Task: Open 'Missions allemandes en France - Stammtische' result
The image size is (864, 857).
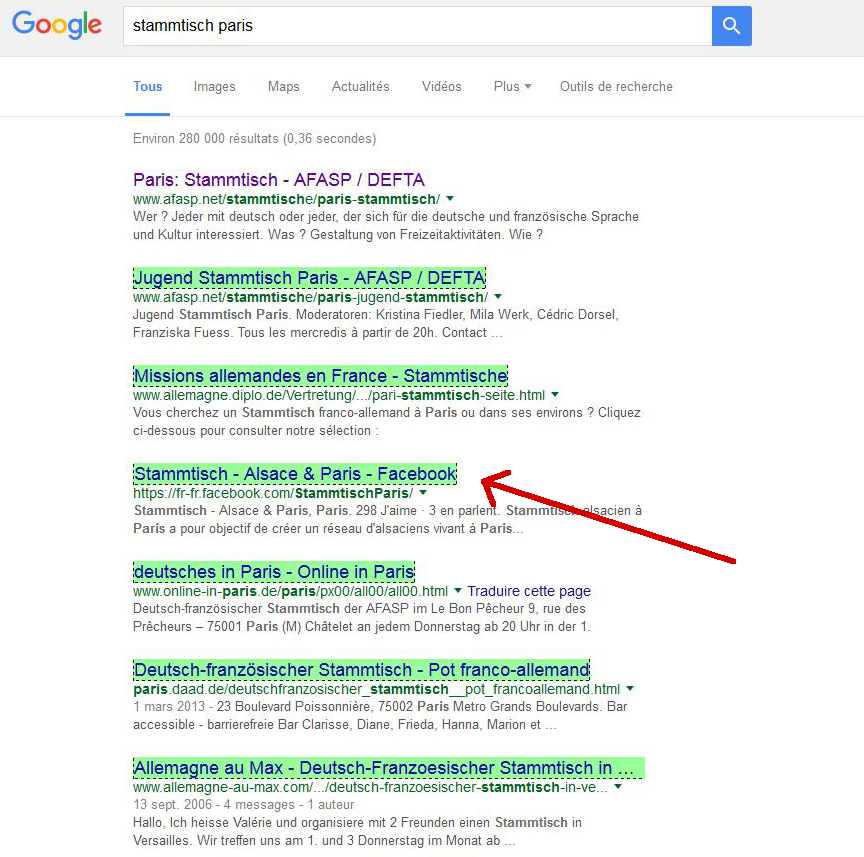Action: click(x=320, y=376)
